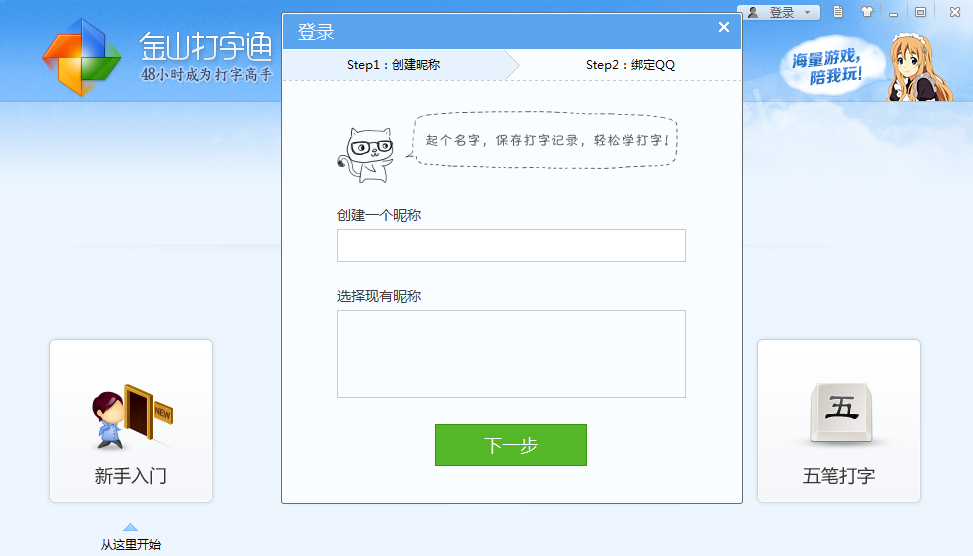Click inside the 选择现有昵称 list box
The height and width of the screenshot is (556, 973).
(511, 354)
